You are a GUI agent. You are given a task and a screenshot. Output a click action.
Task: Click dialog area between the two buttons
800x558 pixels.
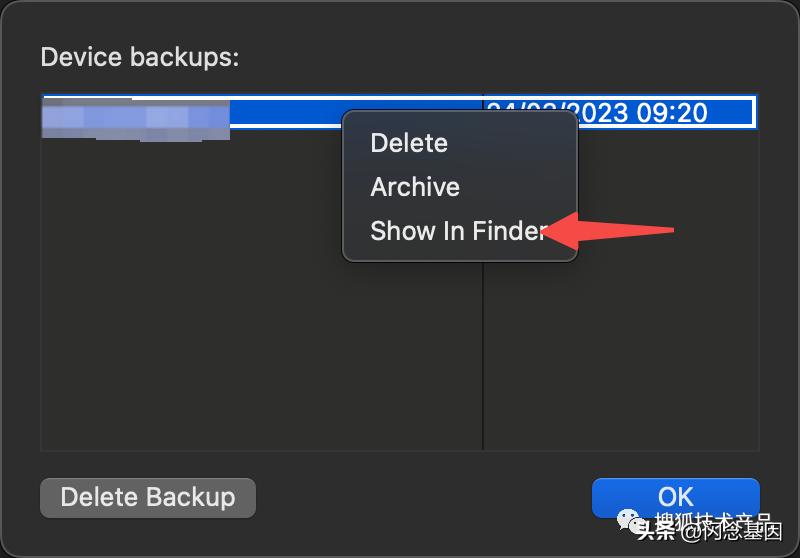[x=420, y=497]
